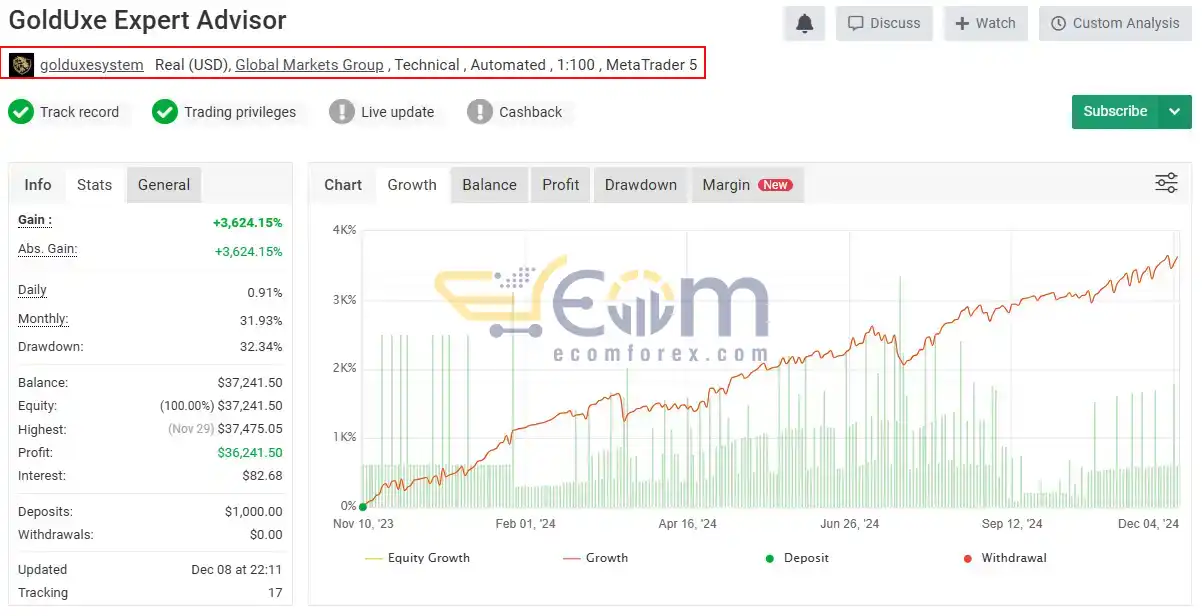The width and height of the screenshot is (1202, 616).
Task: Click the "GoldUxe Expert Advisor" page title
Action: pos(148,20)
